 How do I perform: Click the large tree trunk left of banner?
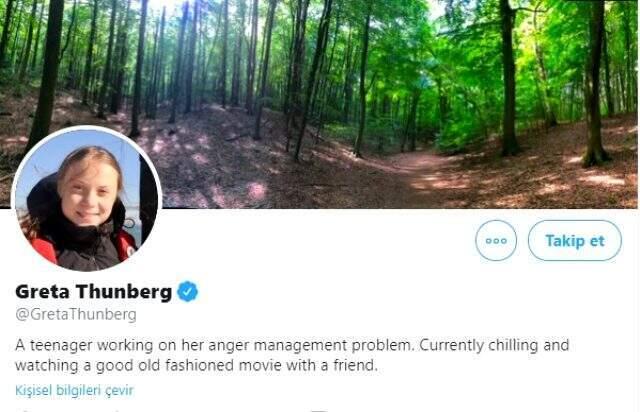coord(47,73)
